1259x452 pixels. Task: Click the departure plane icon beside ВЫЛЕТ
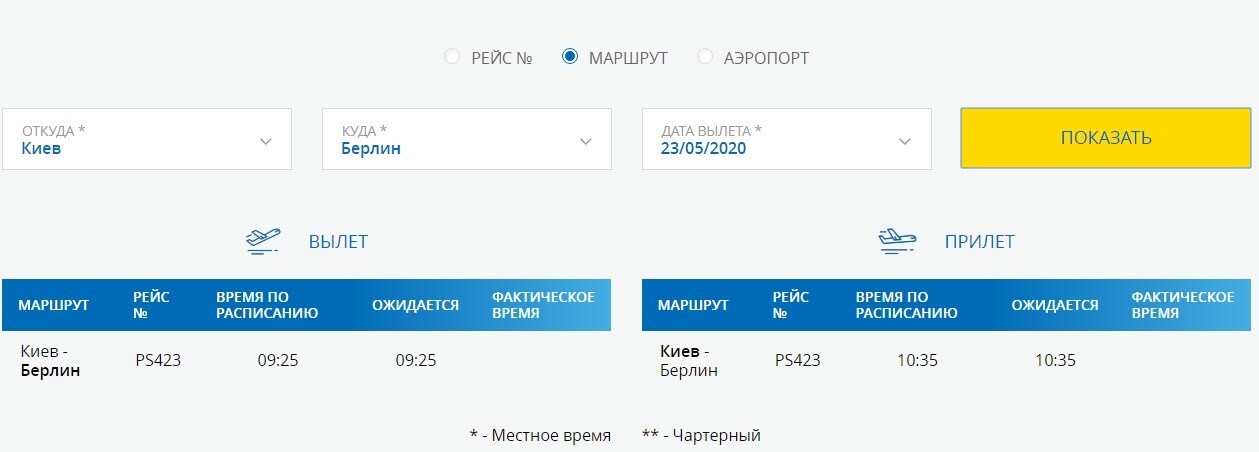point(262,241)
